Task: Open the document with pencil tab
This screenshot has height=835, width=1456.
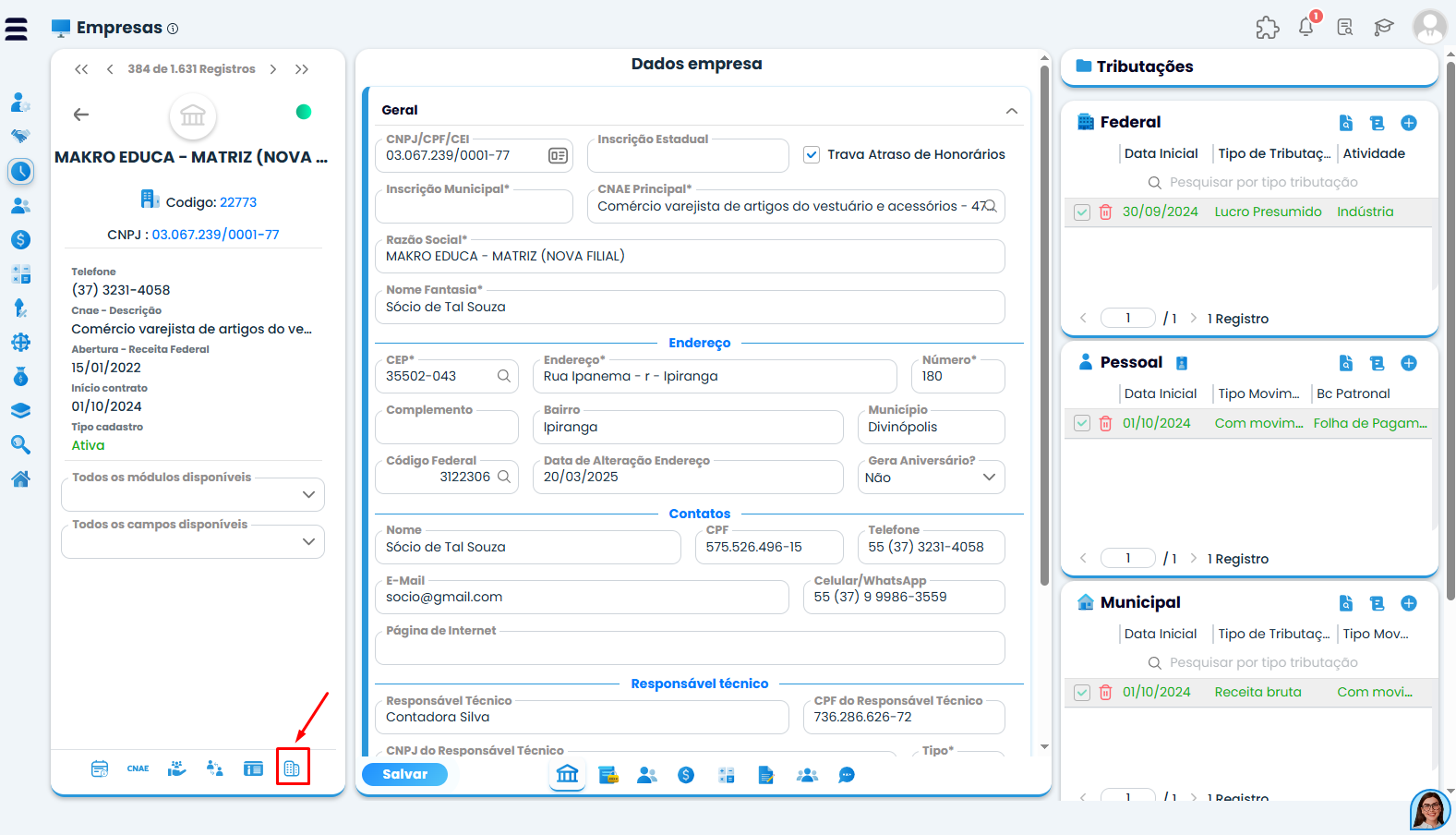Action: tap(766, 775)
